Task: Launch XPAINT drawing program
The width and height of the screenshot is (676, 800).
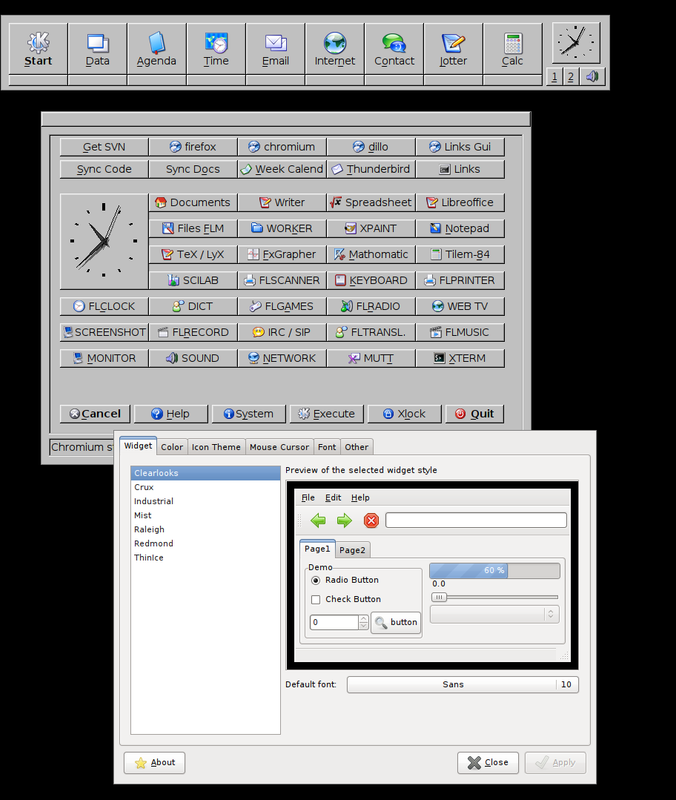Action: pos(371,229)
